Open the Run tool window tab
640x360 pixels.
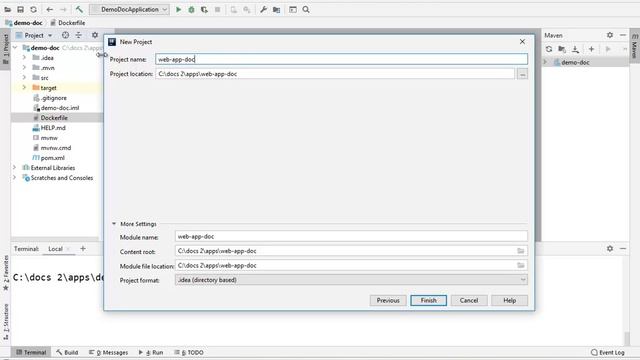(x=151, y=352)
